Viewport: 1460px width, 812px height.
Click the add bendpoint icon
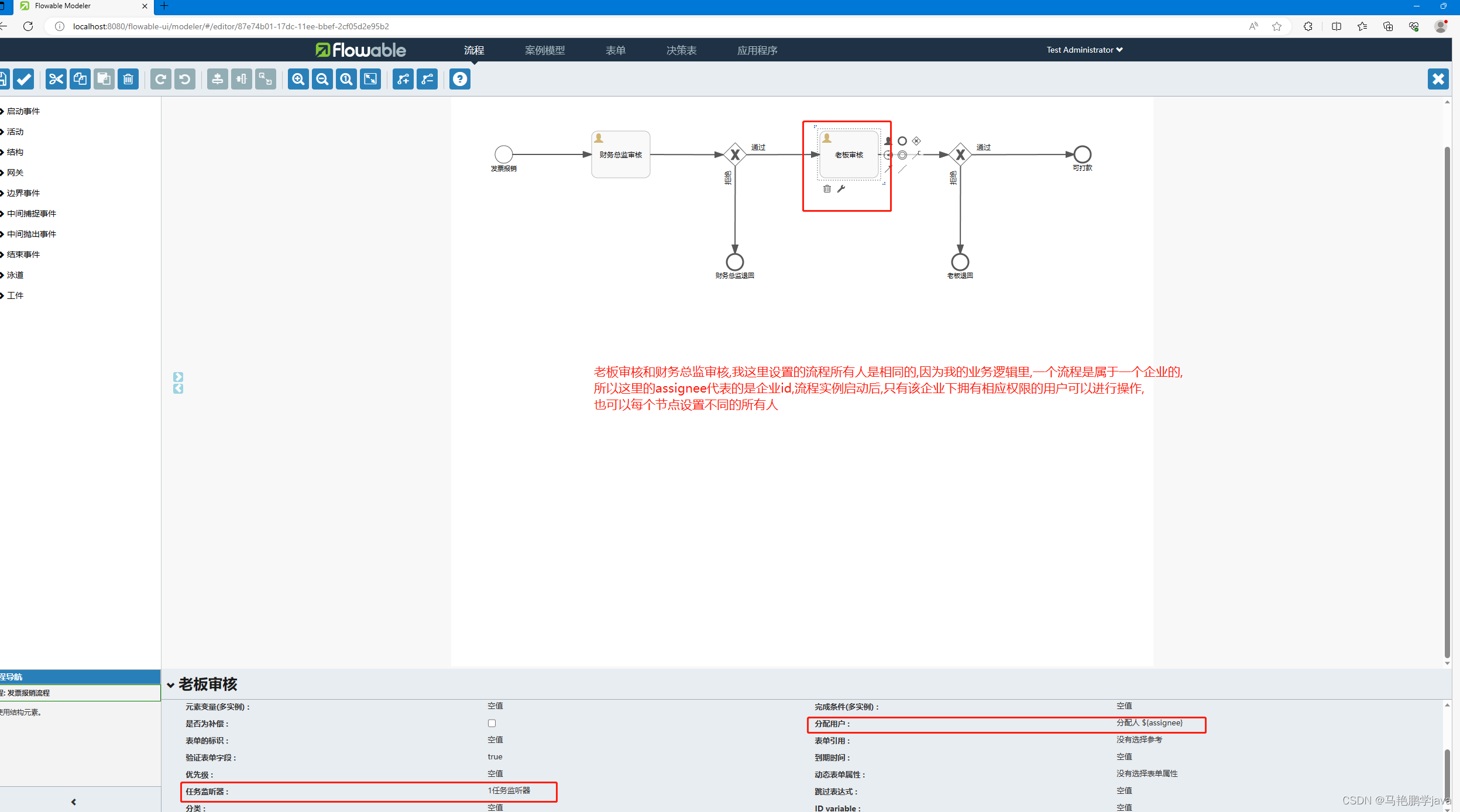[x=403, y=79]
